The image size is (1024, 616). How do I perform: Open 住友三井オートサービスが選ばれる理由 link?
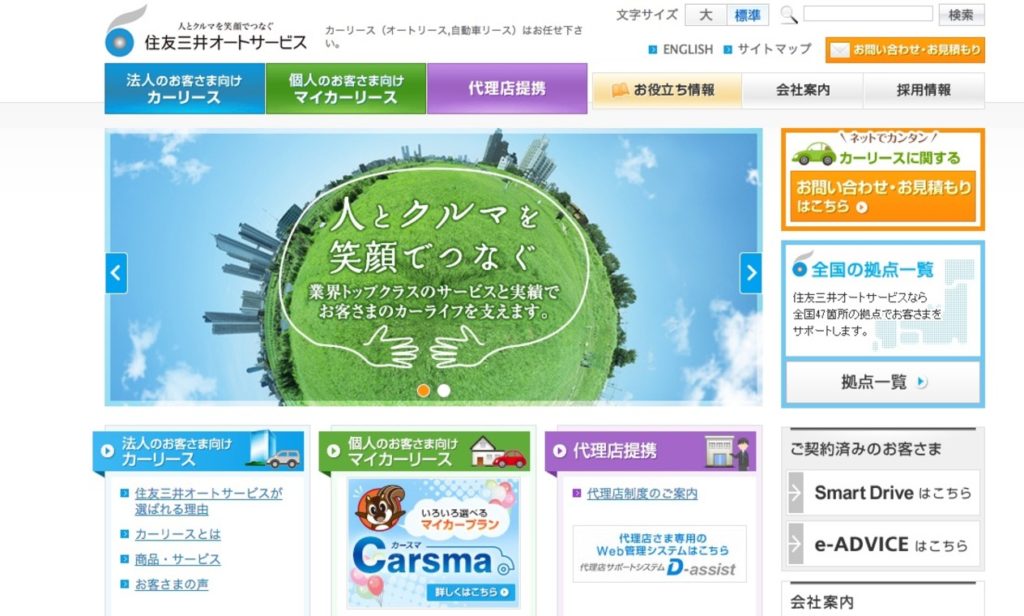click(x=208, y=501)
